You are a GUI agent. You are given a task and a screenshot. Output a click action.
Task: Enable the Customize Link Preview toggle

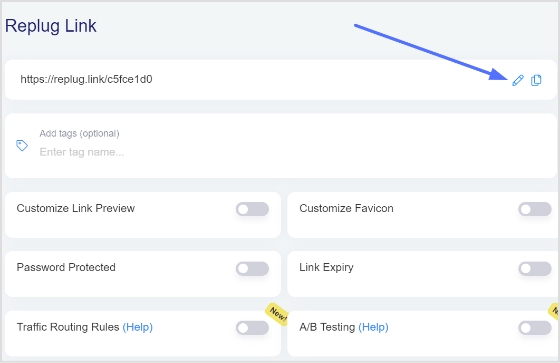point(252,209)
